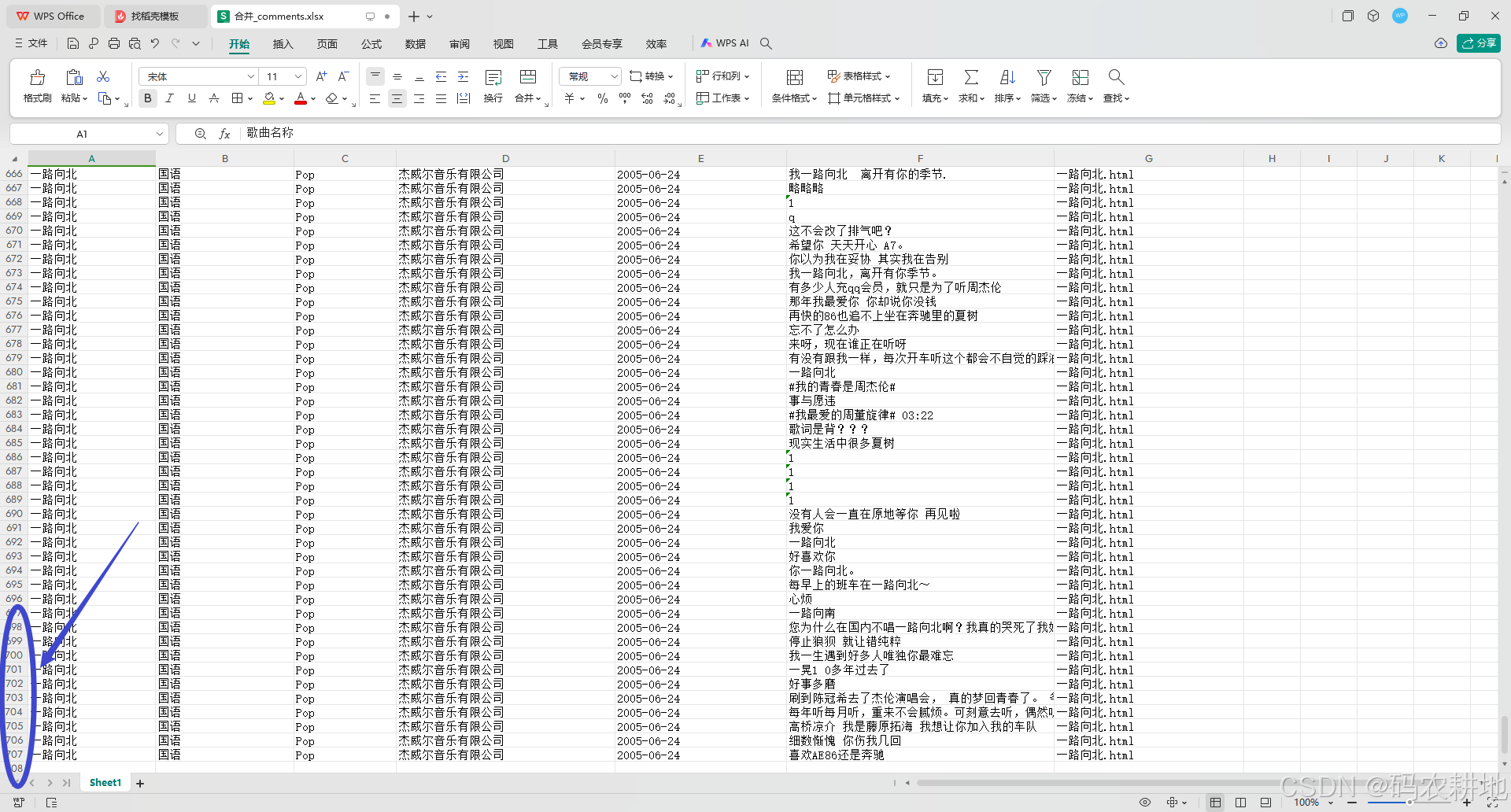This screenshot has width=1511, height=812.
Task: Toggle Bold formatting
Action: tap(148, 98)
